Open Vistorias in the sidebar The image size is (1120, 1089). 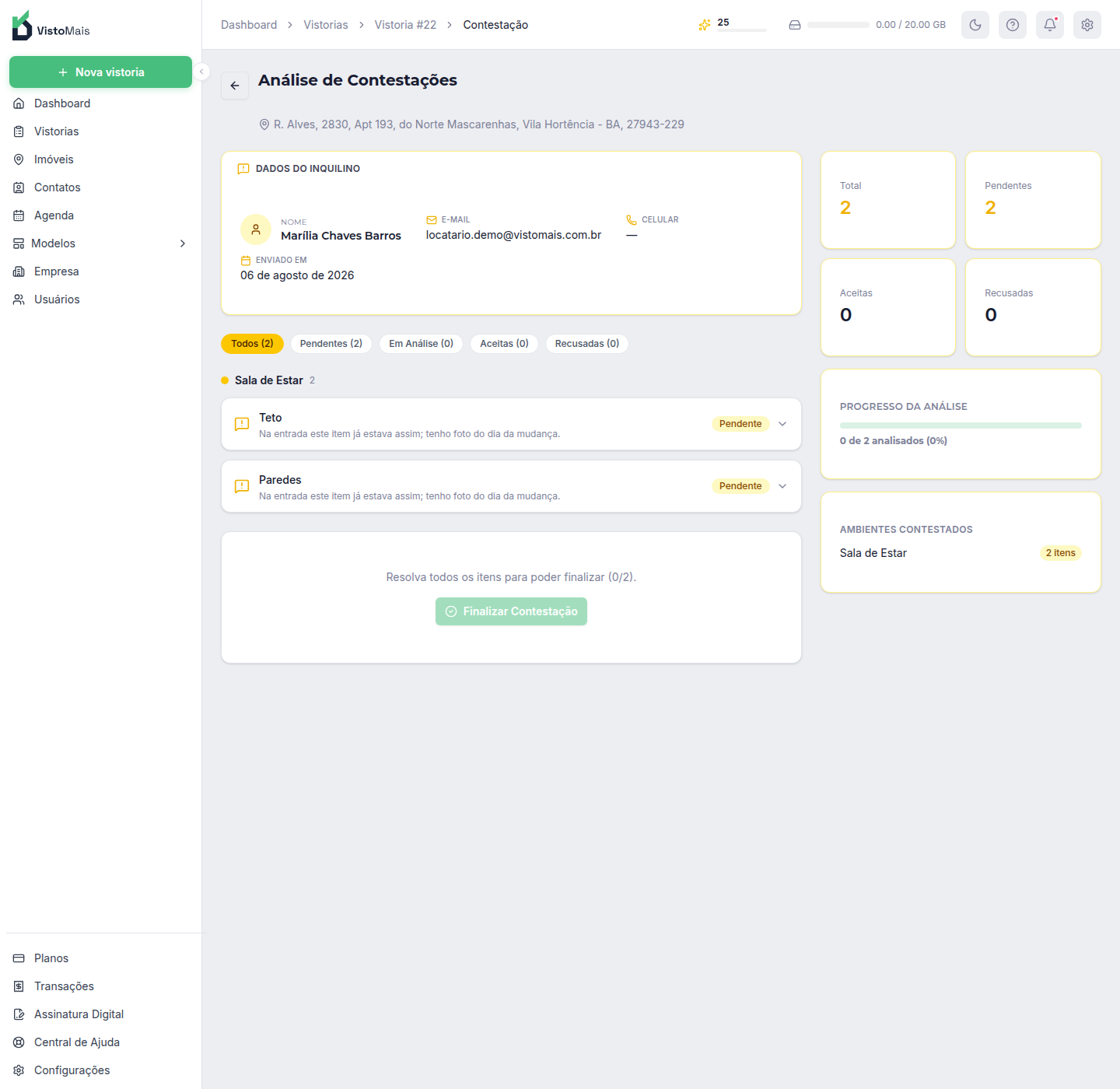coord(100,131)
